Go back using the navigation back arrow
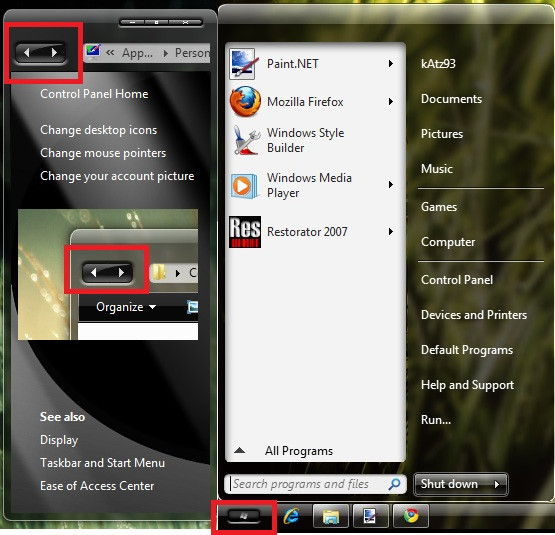Image resolution: width=555 pixels, height=535 pixels. pyautogui.click(x=27, y=53)
